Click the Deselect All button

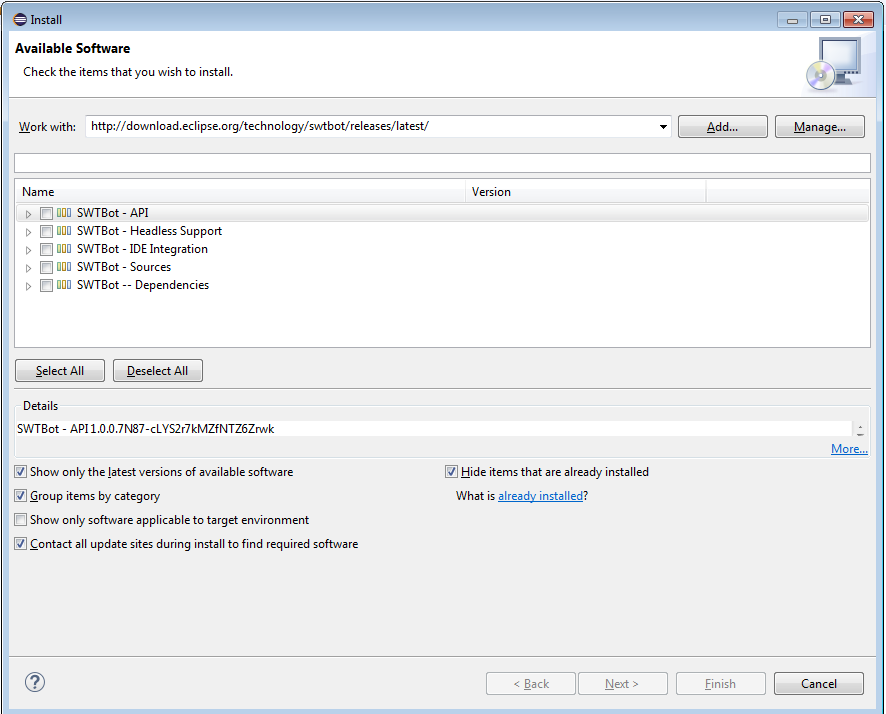pyautogui.click(x=158, y=371)
